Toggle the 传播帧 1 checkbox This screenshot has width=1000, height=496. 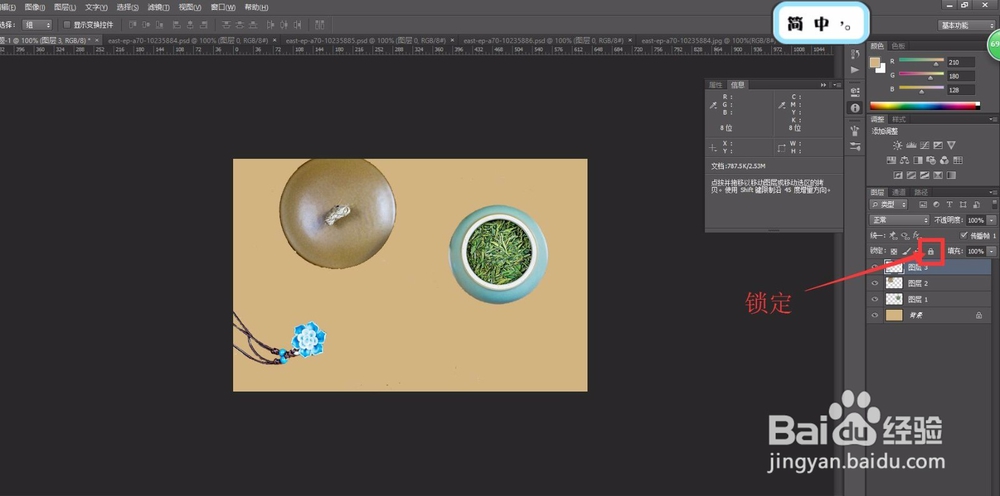964,236
